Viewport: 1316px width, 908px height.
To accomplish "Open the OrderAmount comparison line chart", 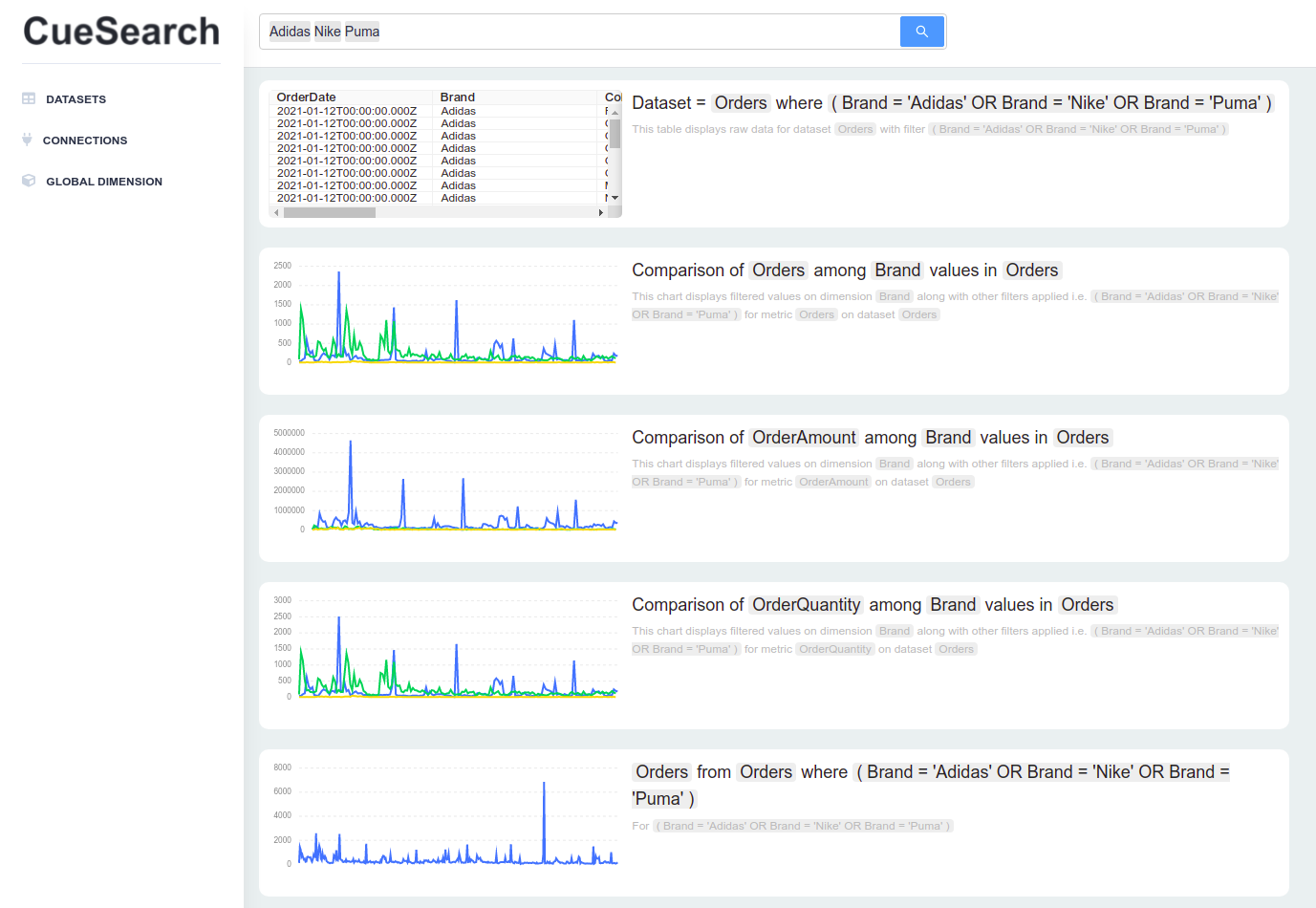I will pyautogui.click(x=445, y=482).
